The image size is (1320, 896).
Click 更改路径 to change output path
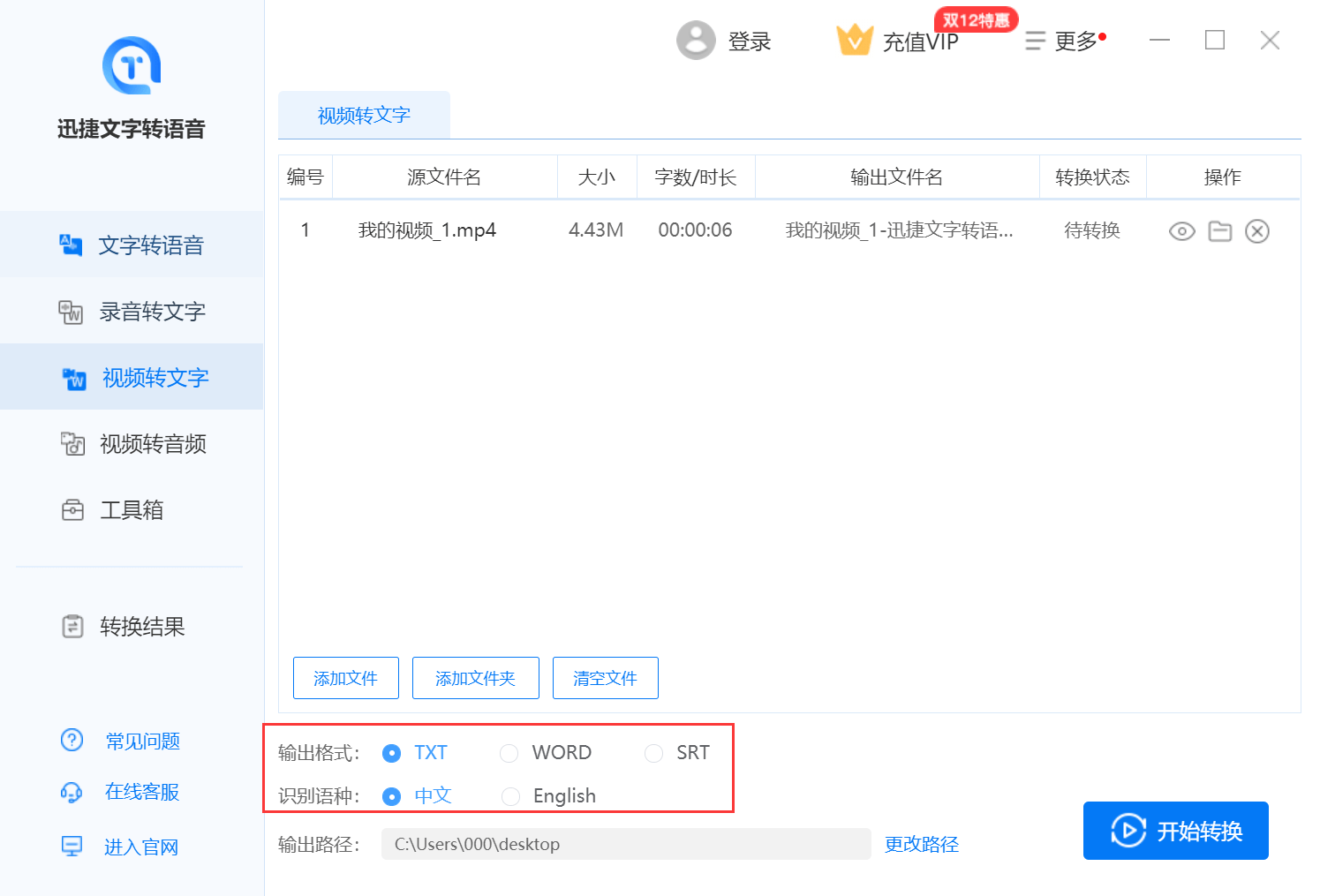pos(921,844)
